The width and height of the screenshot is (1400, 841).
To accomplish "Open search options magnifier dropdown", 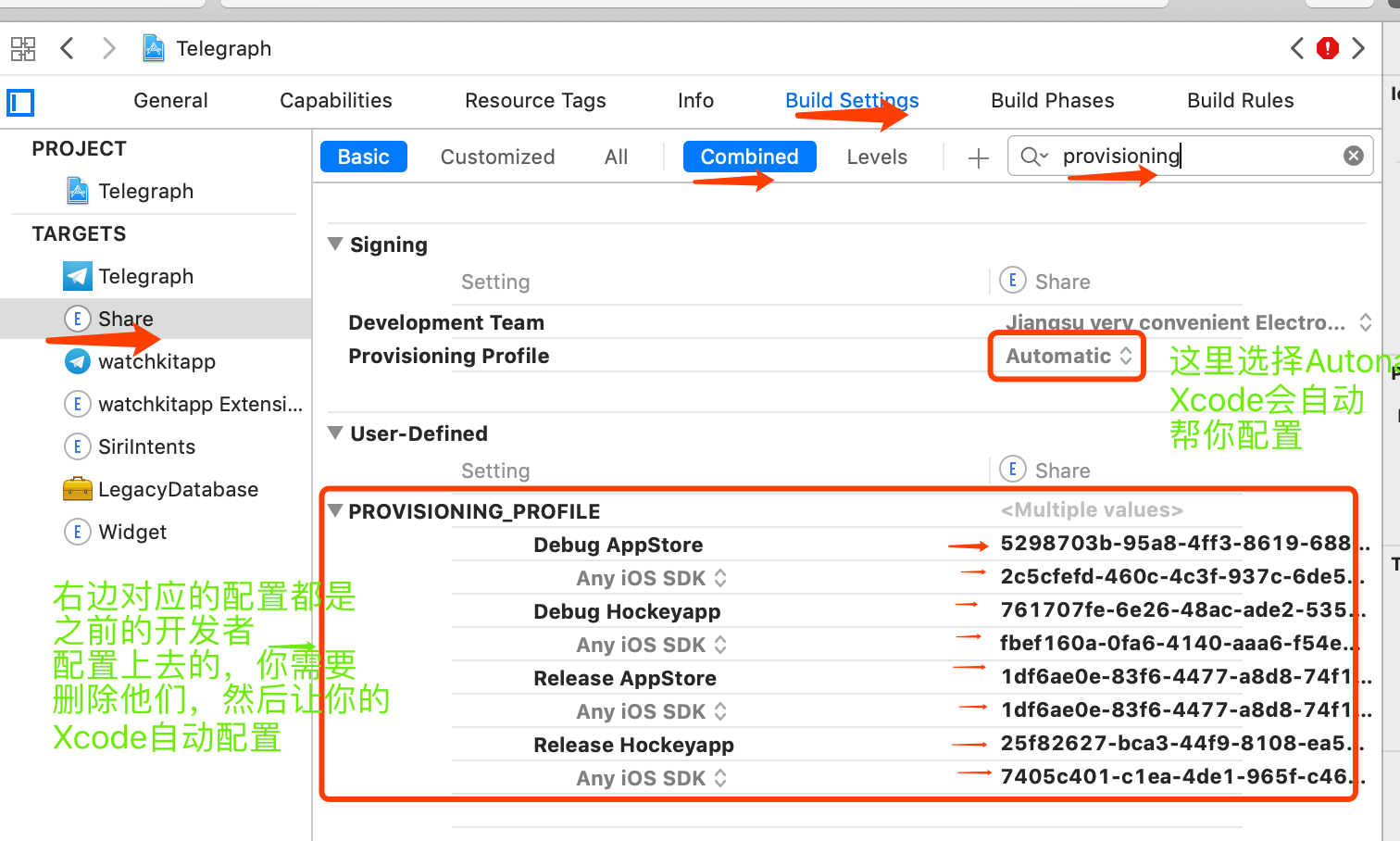I will [1033, 156].
